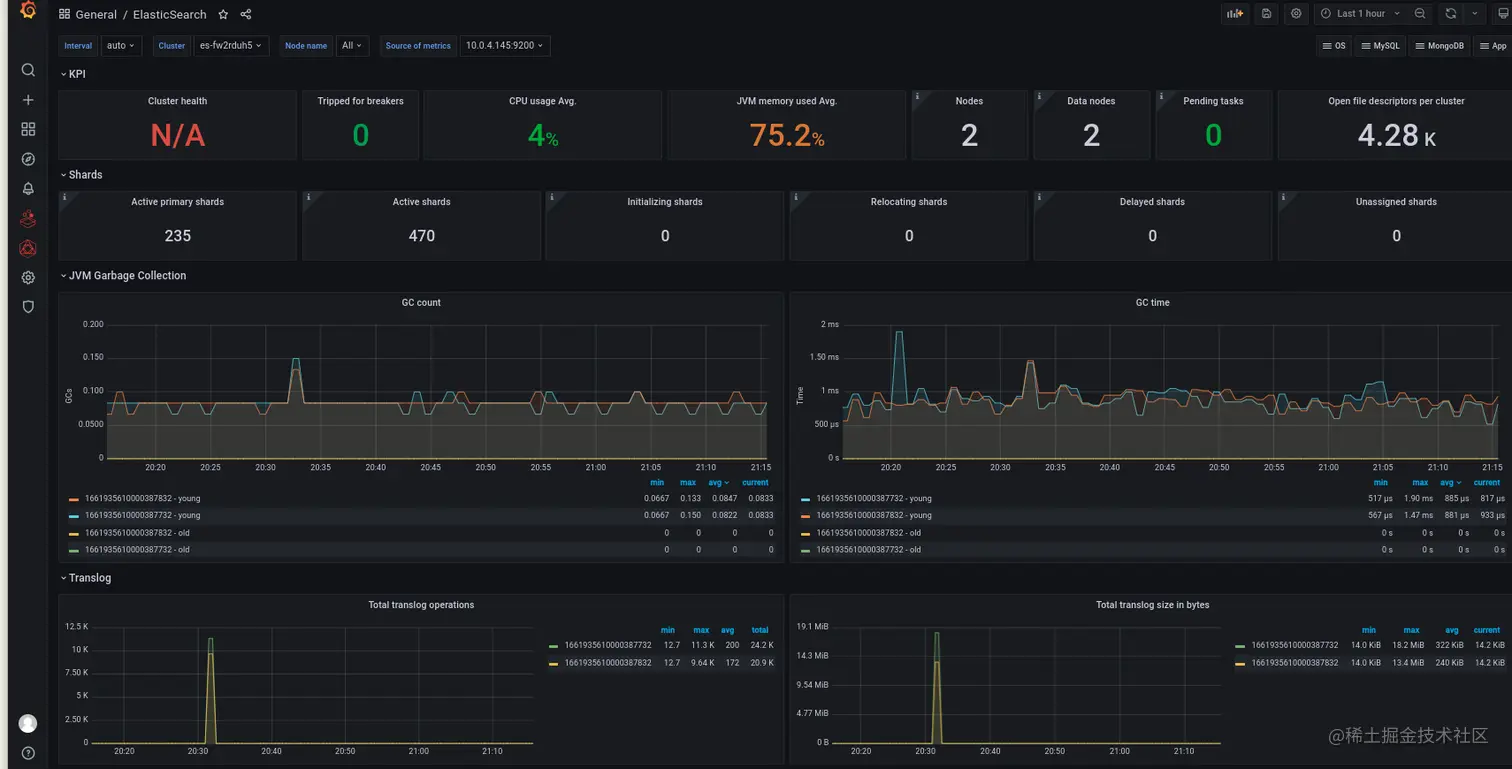
Task: Open the GC count panel title menu
Action: pos(421,302)
